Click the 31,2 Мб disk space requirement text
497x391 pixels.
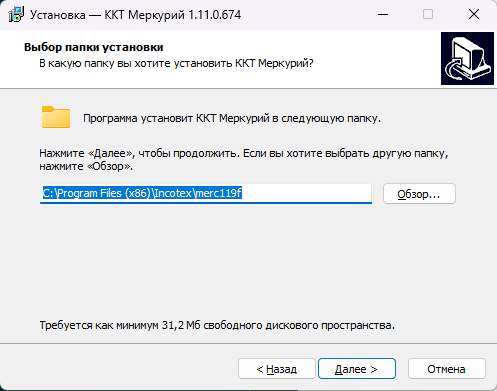(x=217, y=325)
